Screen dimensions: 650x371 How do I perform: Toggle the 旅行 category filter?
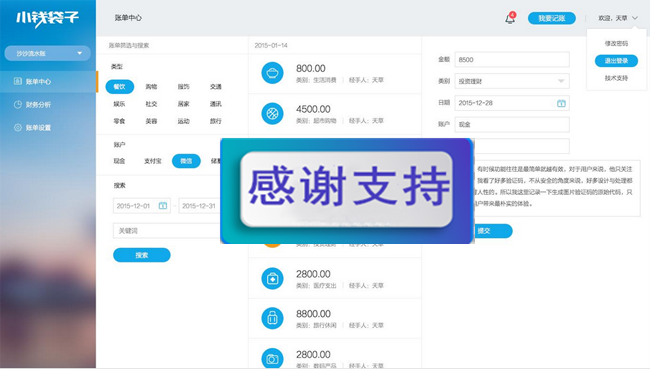coord(216,121)
